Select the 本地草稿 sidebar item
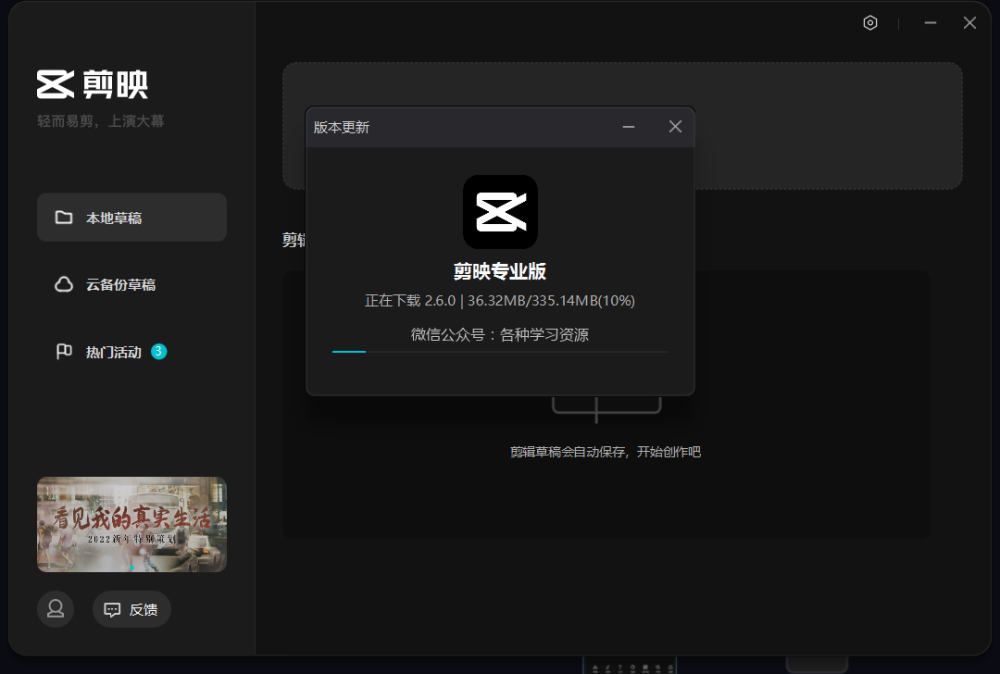The height and width of the screenshot is (674, 1000). click(x=132, y=217)
